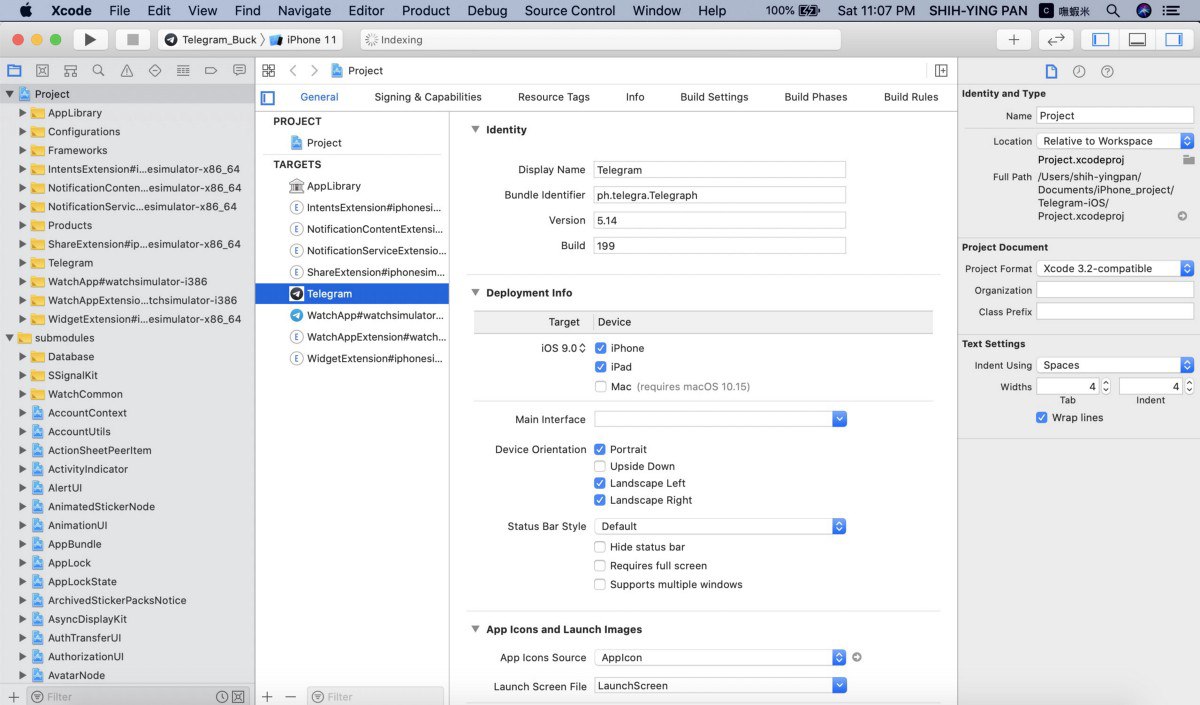Open the Location Relative to Workspace dropdown
1200x705 pixels.
tap(1115, 141)
